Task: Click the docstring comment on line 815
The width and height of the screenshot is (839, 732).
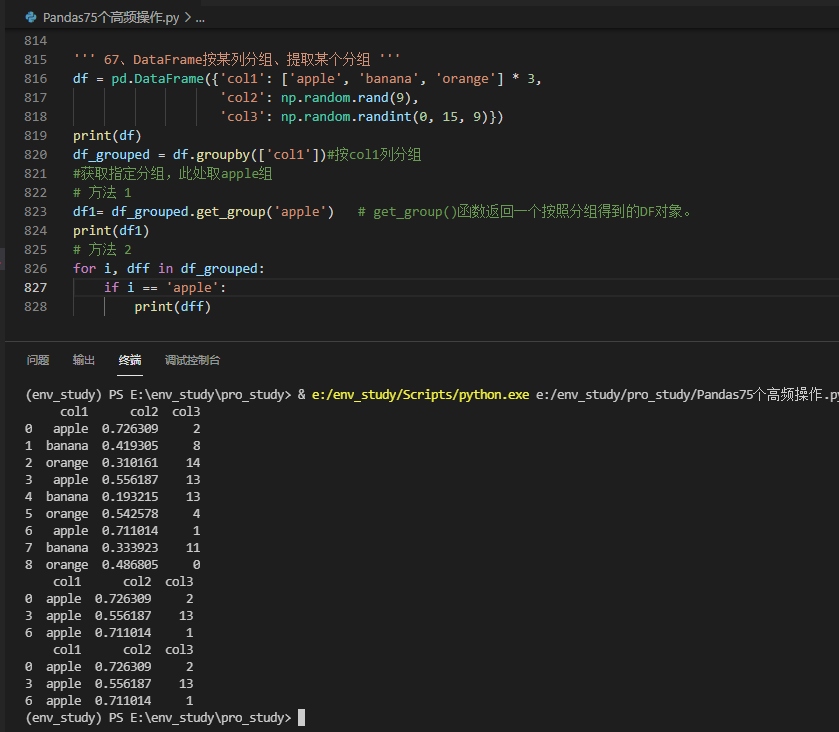Action: 237,59
